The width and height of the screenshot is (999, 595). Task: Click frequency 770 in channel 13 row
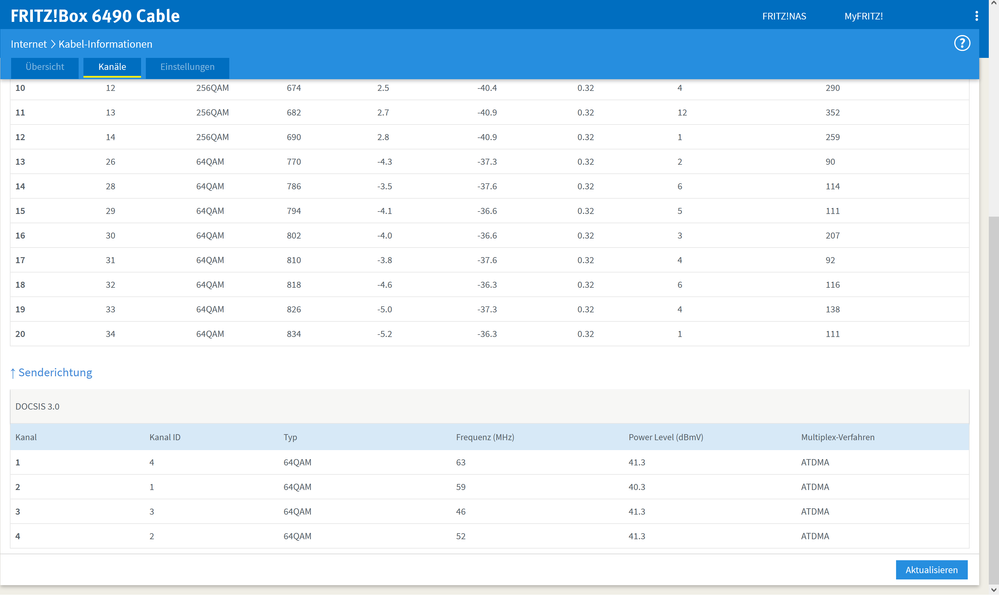point(294,162)
